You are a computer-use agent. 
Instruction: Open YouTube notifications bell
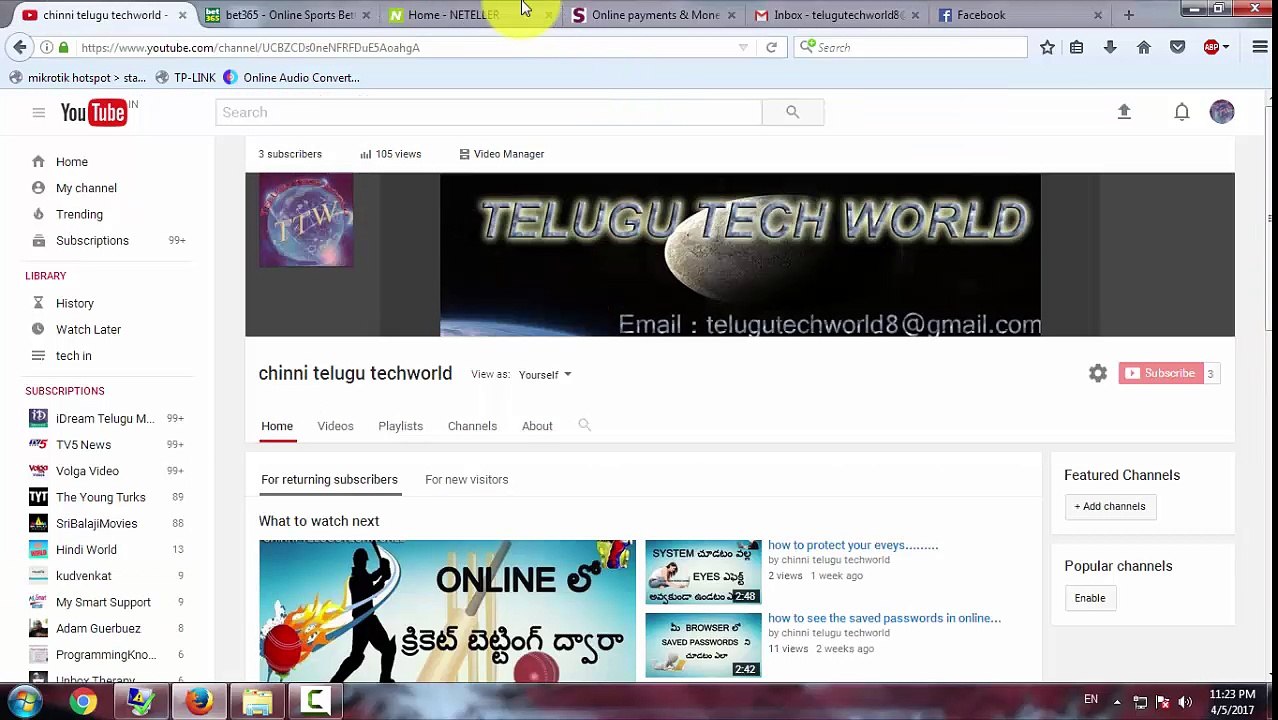point(1182,112)
